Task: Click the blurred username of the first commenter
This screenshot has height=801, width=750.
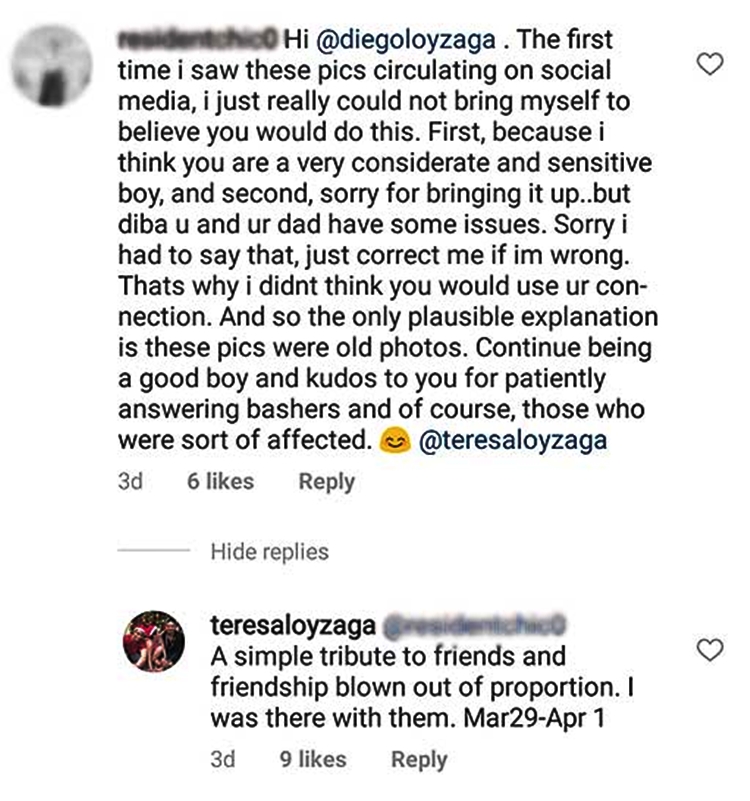Action: (x=197, y=41)
